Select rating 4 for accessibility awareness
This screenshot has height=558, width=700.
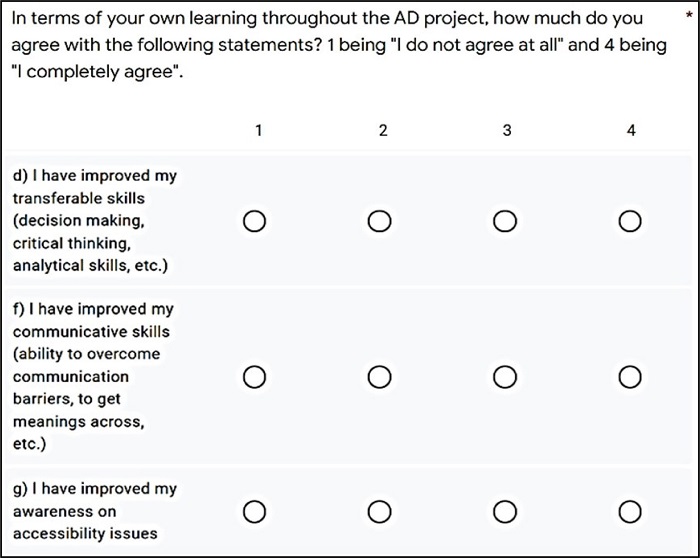630,512
